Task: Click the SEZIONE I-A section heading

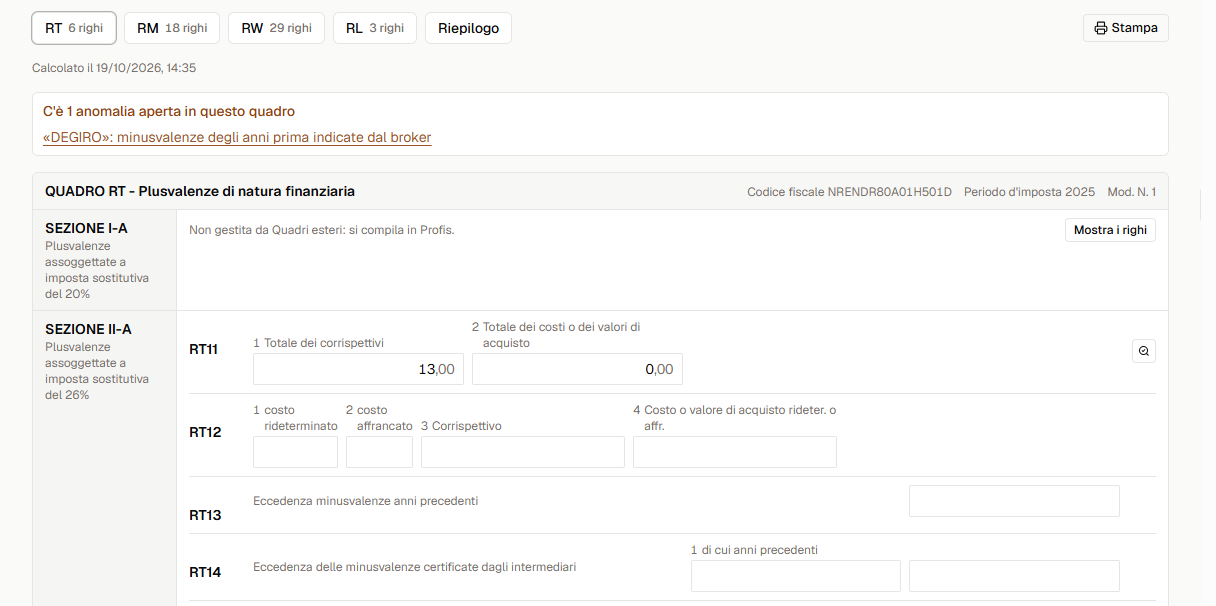Action: (87, 228)
